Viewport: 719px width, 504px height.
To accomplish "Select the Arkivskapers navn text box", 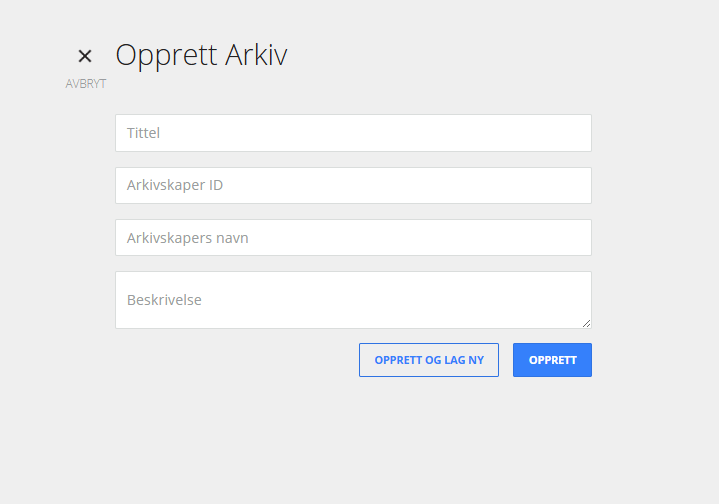I will pos(353,238).
